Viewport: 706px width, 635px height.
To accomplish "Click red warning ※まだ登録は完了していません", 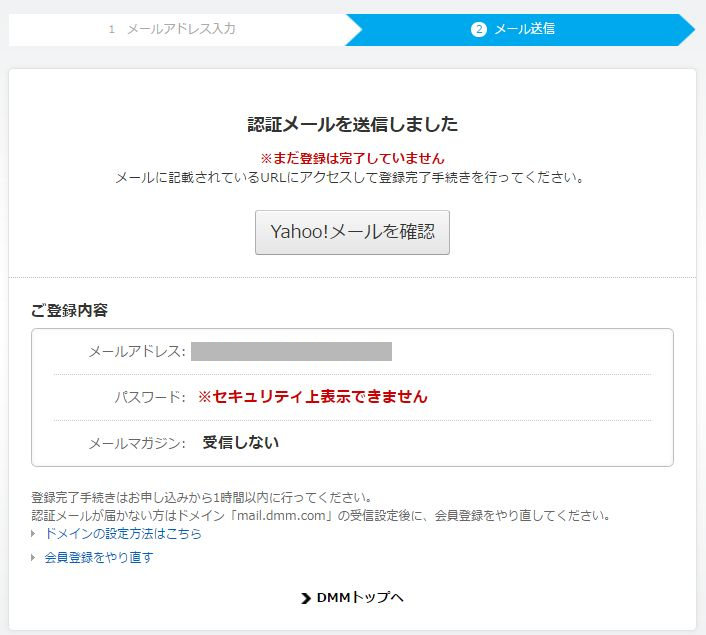I will coord(353,159).
